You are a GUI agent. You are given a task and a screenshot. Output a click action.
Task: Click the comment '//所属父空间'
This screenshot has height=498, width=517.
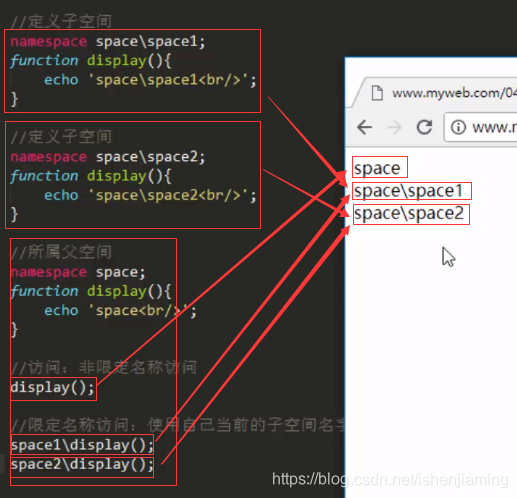tap(61, 252)
